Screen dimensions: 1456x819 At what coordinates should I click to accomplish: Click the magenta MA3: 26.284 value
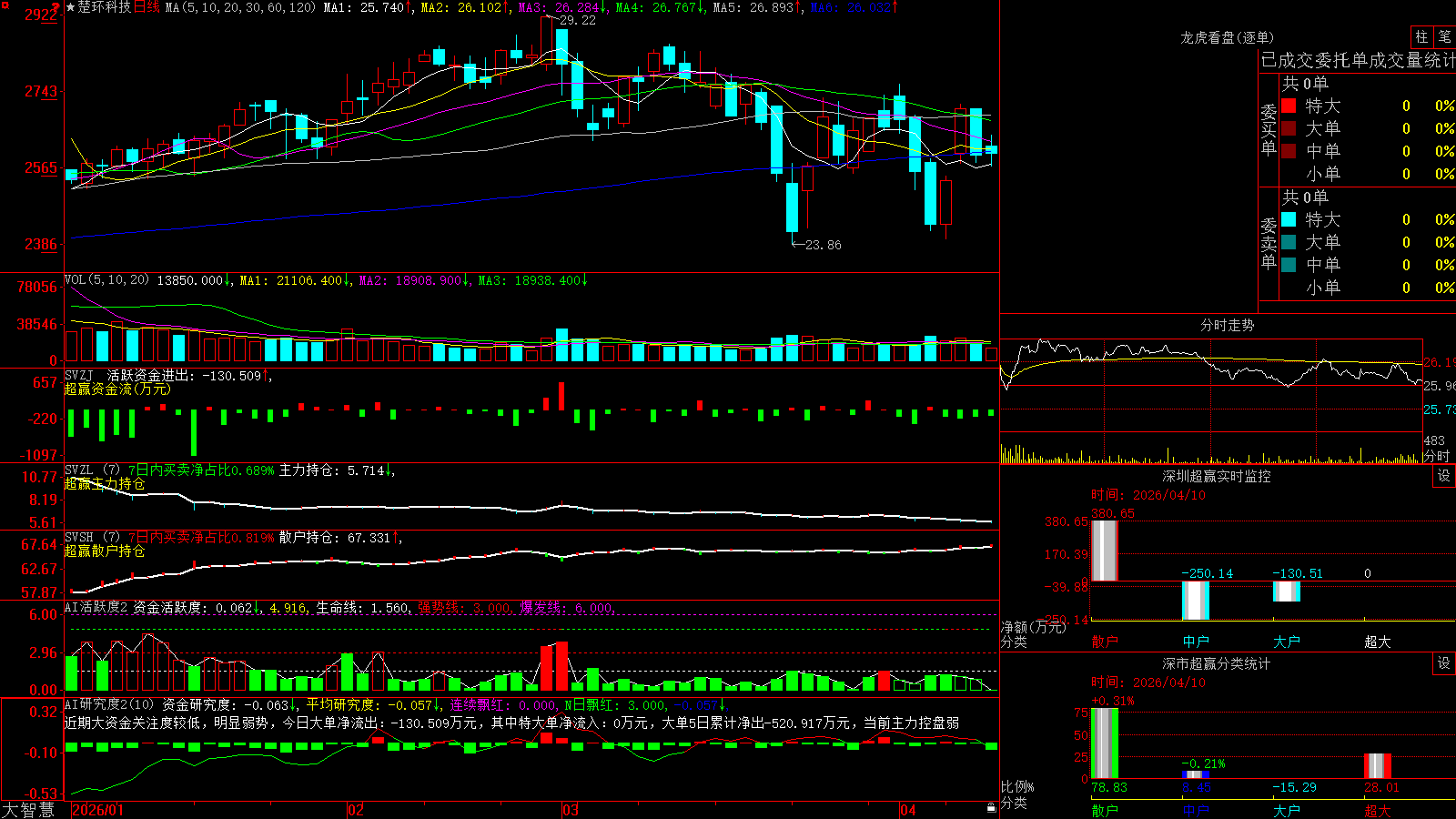pos(561,7)
